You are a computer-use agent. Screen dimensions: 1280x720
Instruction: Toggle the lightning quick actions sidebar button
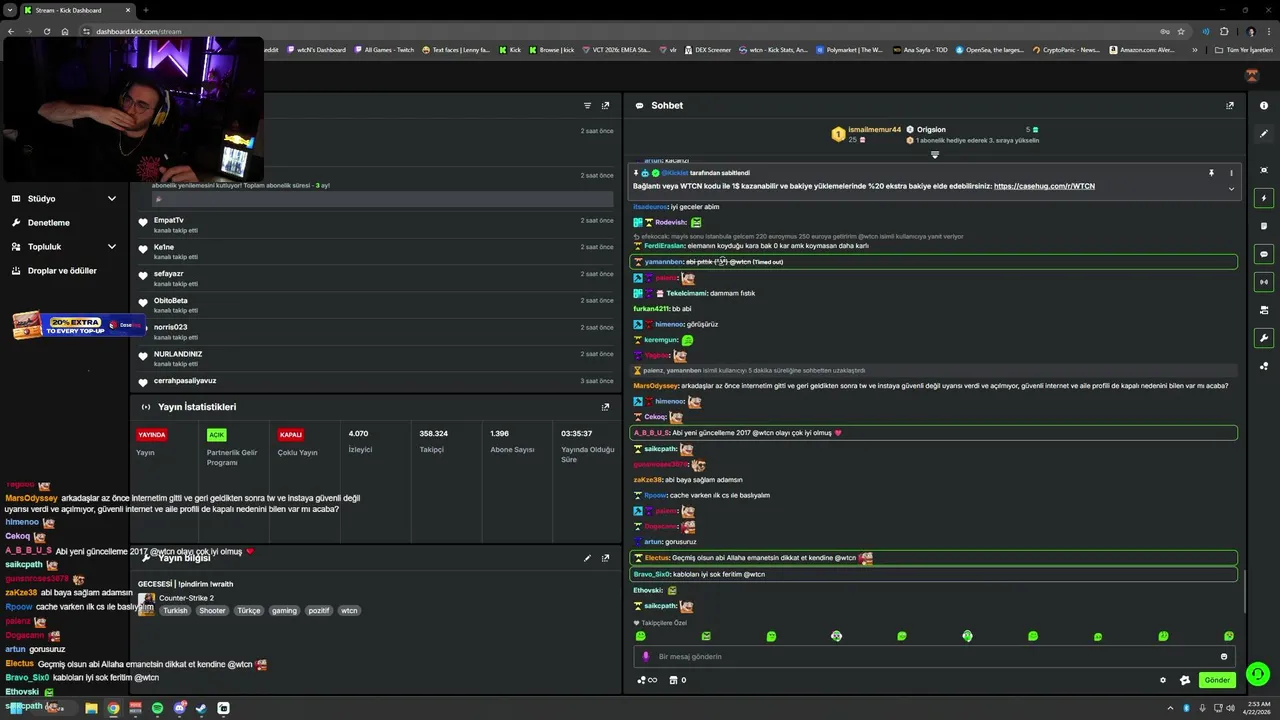(x=1264, y=198)
